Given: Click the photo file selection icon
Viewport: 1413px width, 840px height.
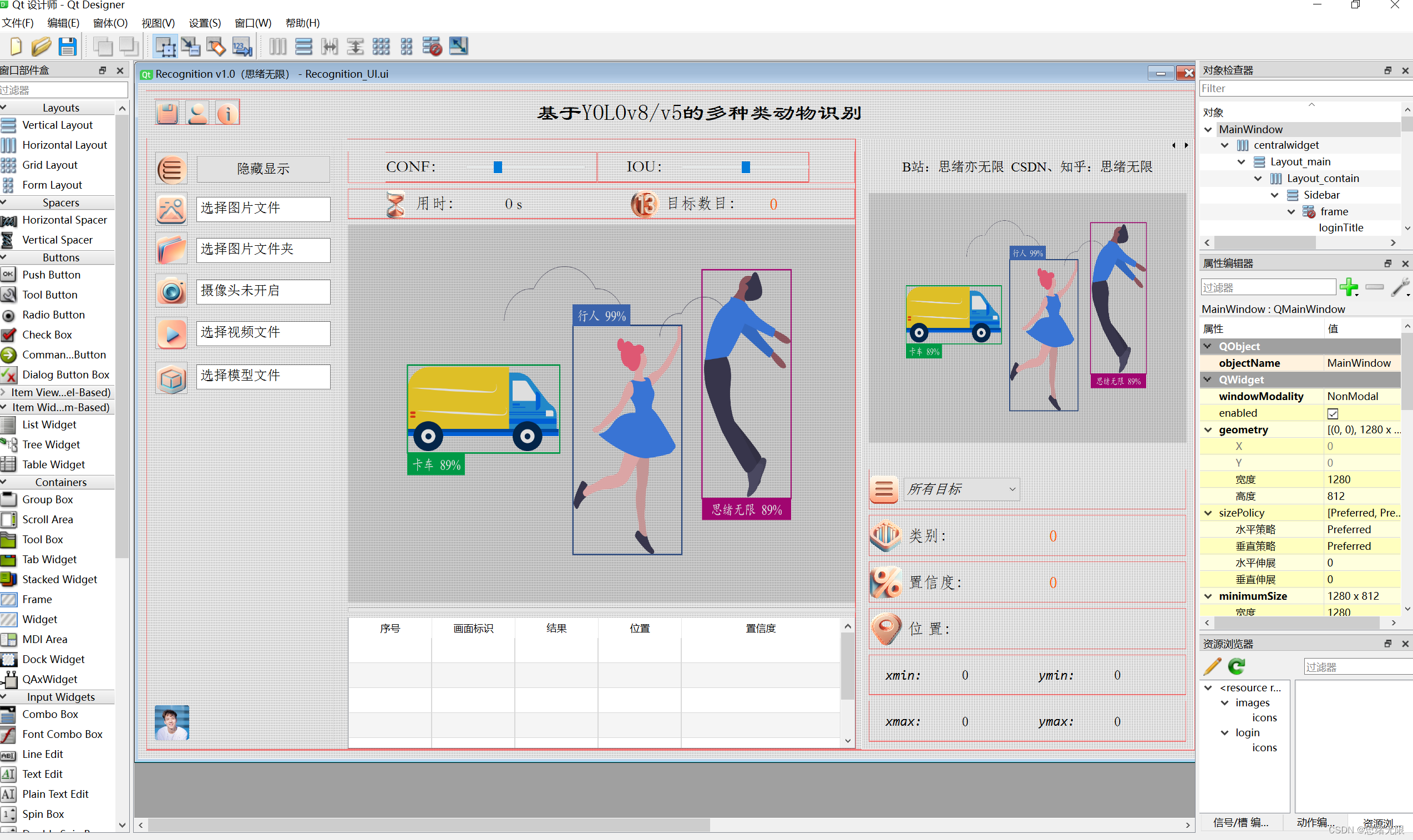Looking at the screenshot, I should 170,208.
